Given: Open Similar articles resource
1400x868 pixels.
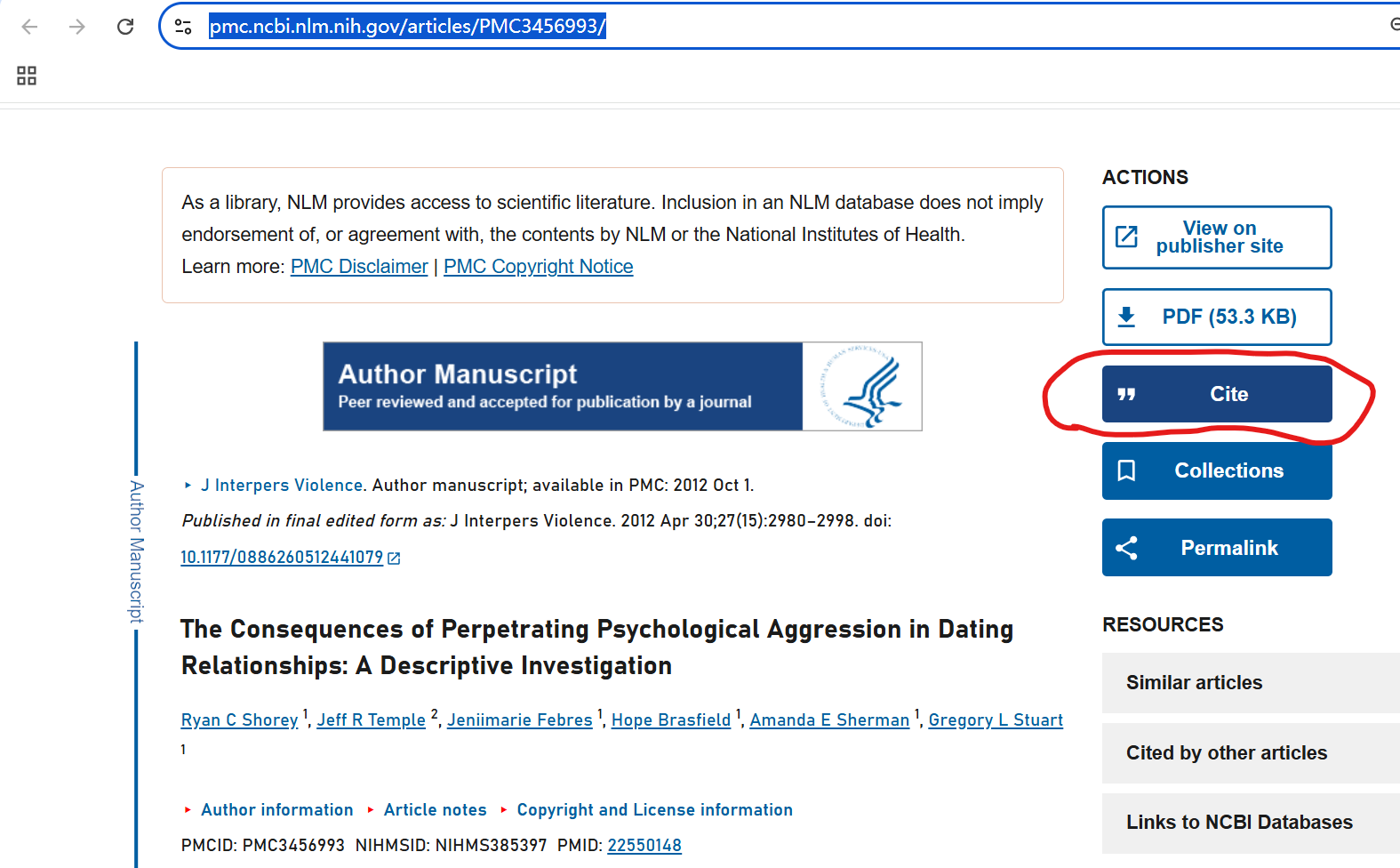Looking at the screenshot, I should point(1194,683).
